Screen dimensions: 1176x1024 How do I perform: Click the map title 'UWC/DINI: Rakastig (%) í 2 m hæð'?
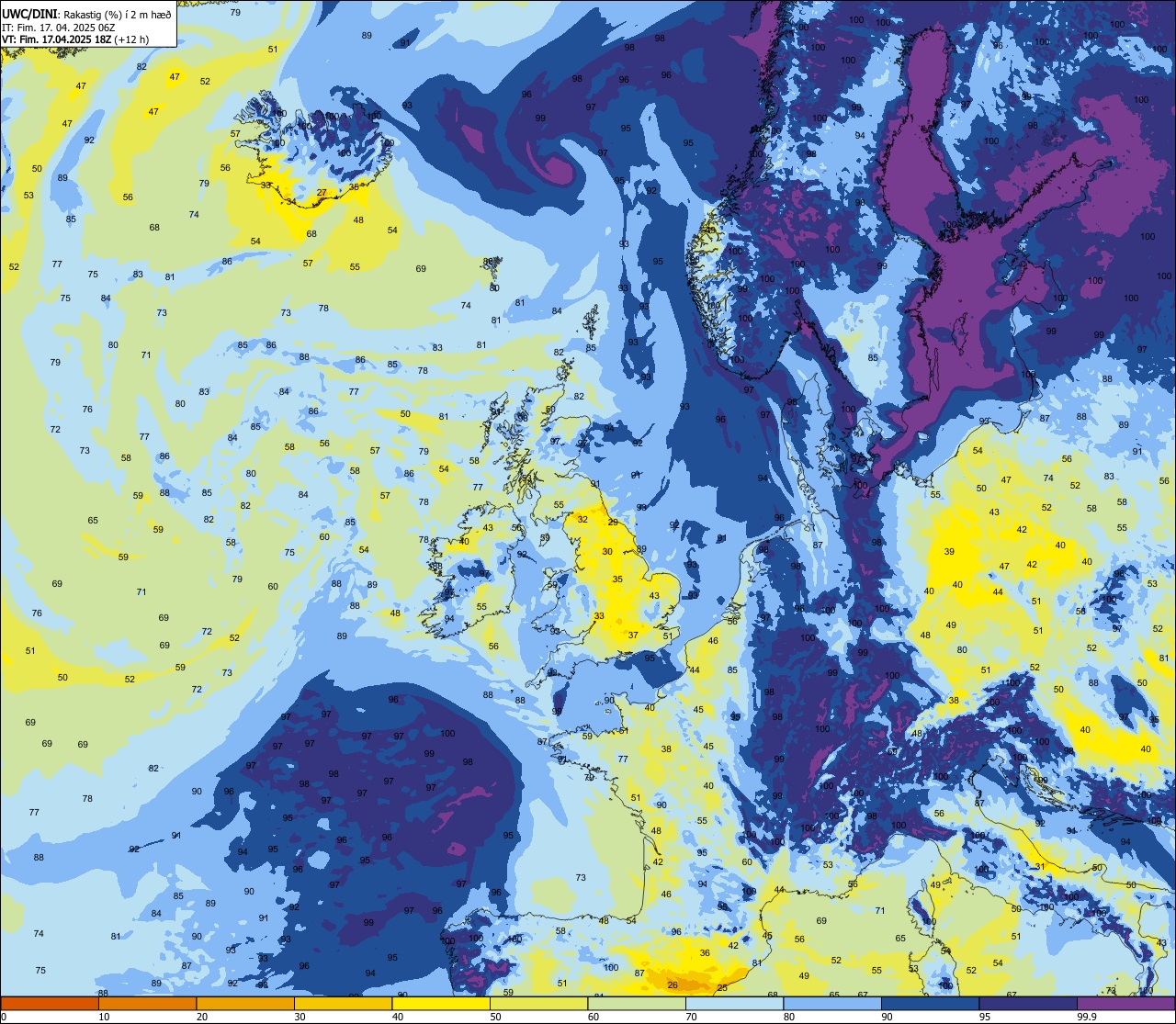(x=86, y=14)
